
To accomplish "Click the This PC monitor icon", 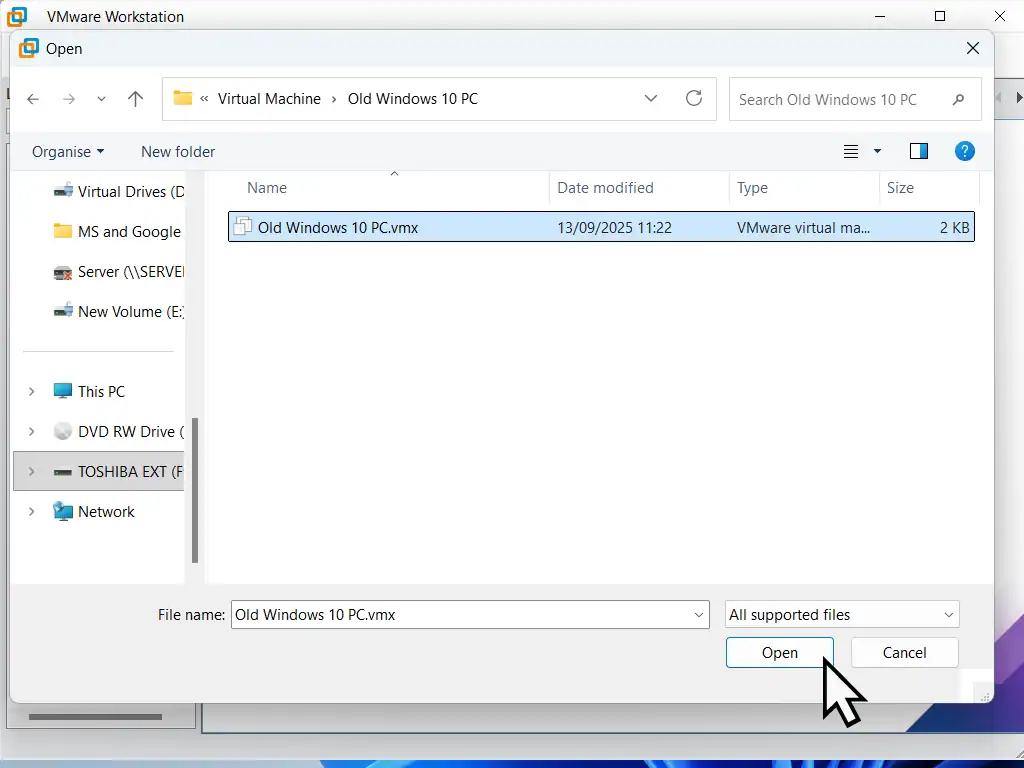I will (63, 391).
